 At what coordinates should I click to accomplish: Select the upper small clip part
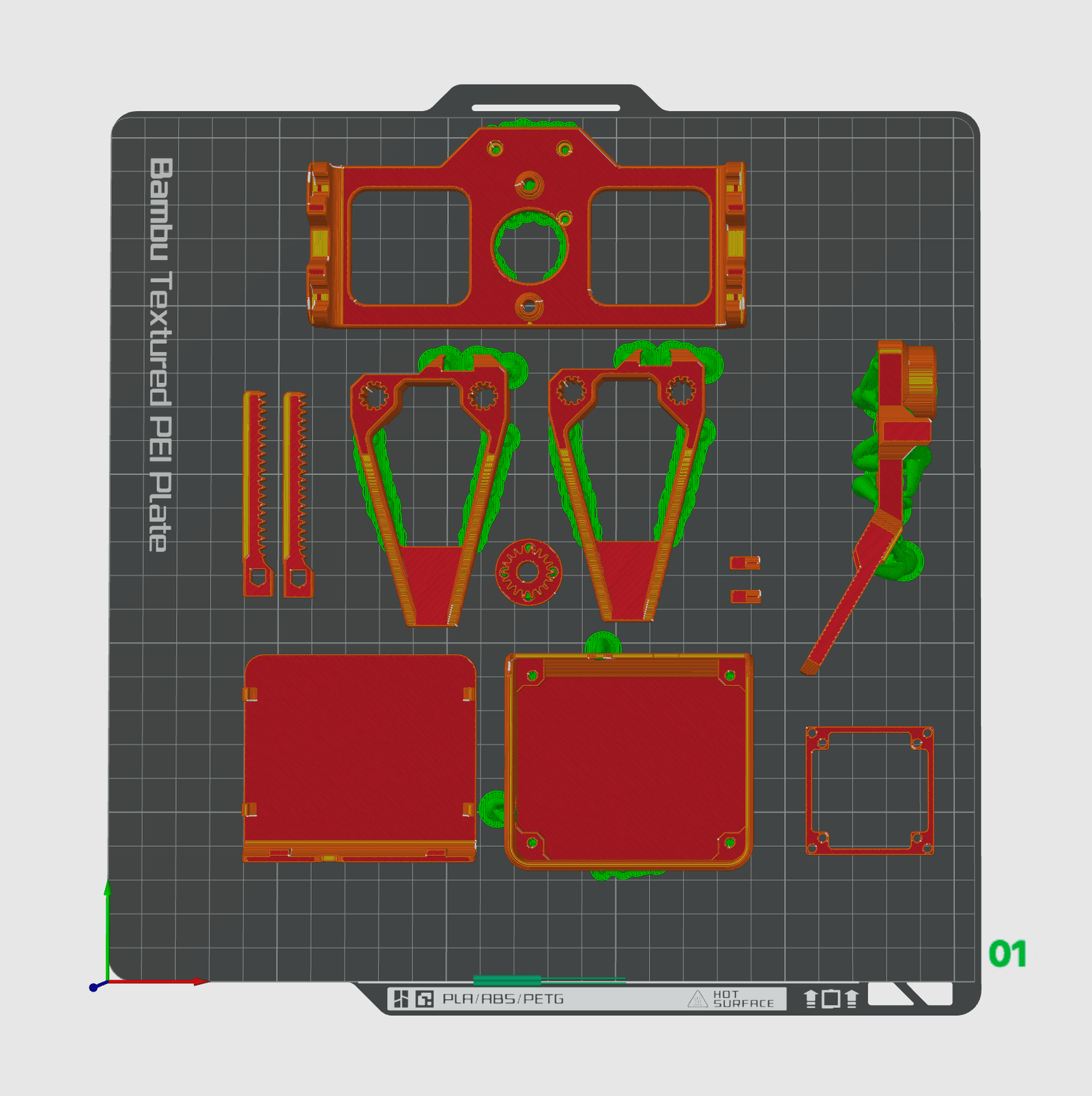coord(745,563)
